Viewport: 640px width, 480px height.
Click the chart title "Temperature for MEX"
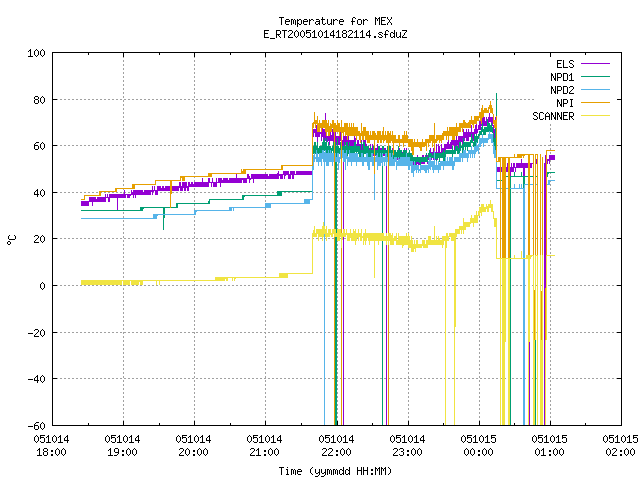tap(335, 21)
